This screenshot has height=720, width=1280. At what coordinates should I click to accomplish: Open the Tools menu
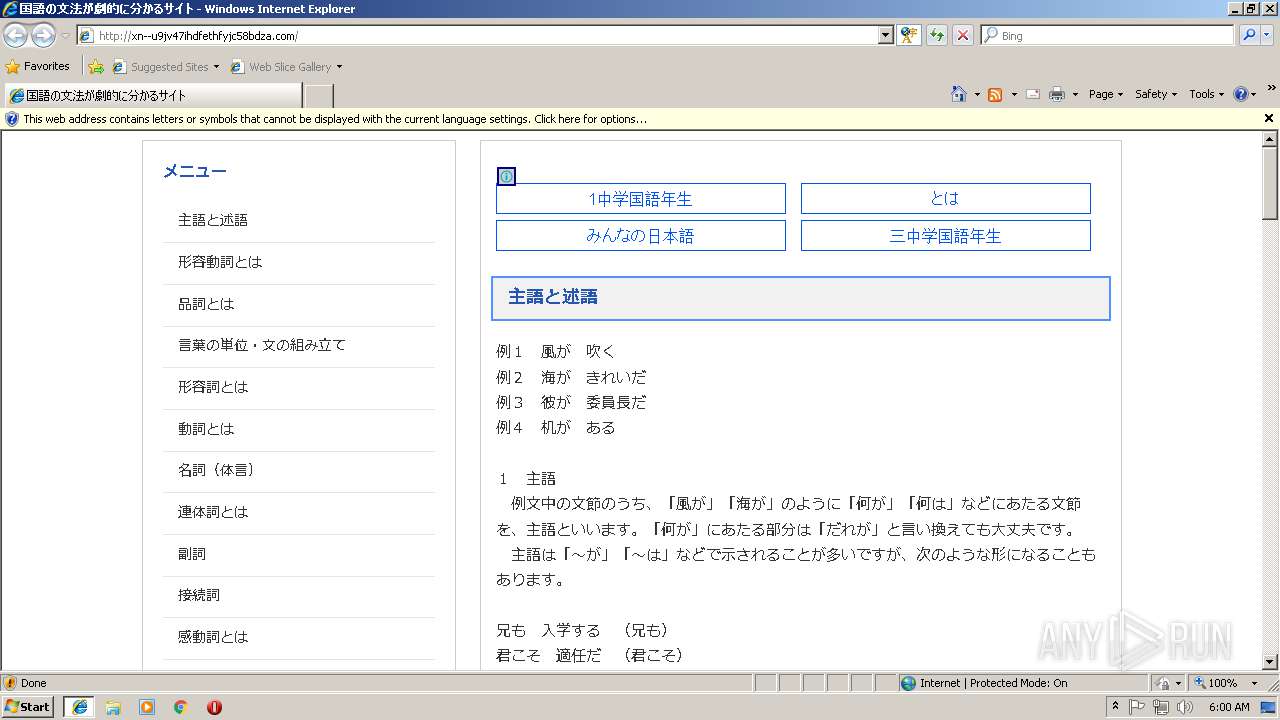point(1206,94)
